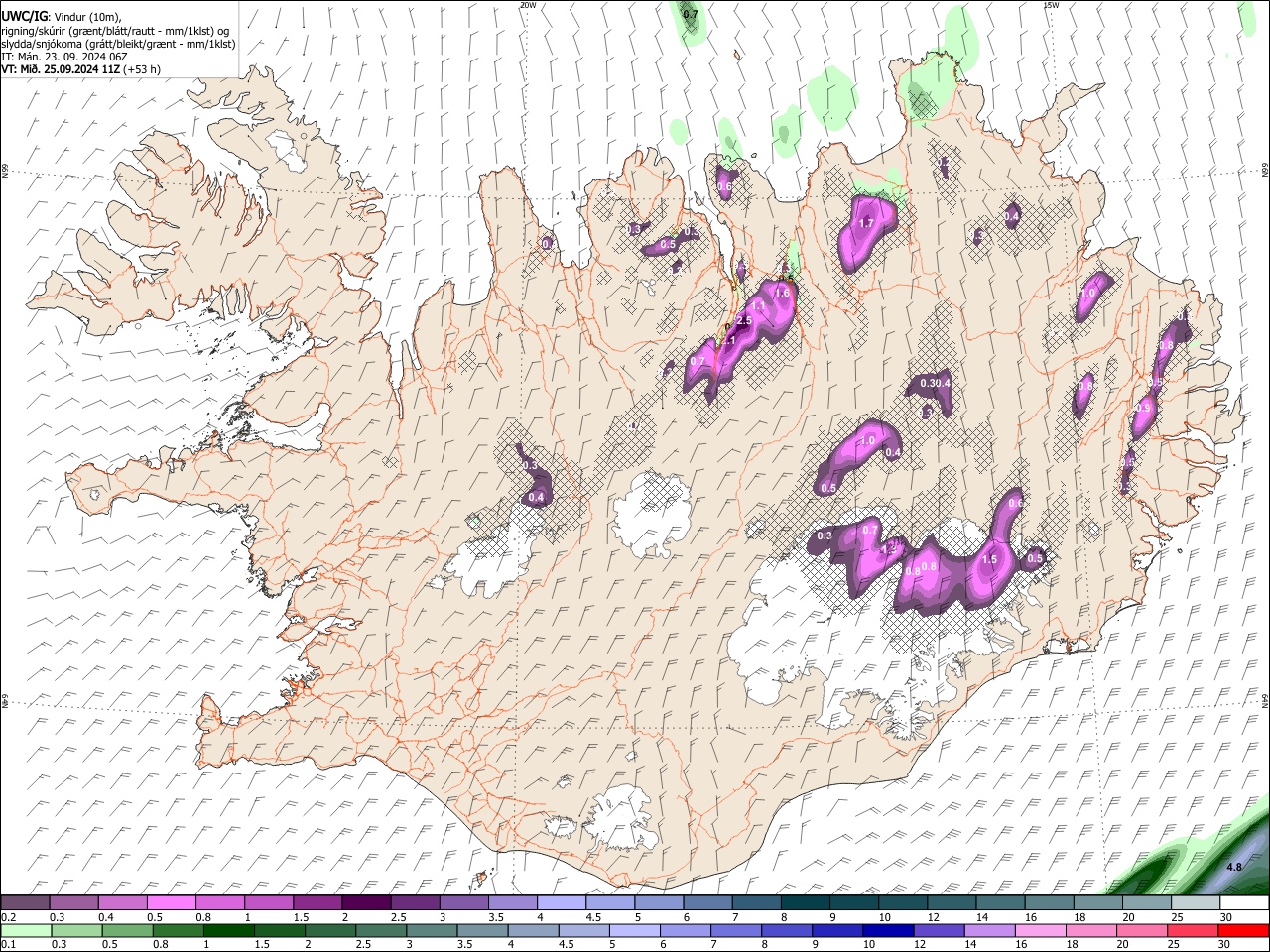Click the '1.6' snowfall label on the map

coord(782,293)
